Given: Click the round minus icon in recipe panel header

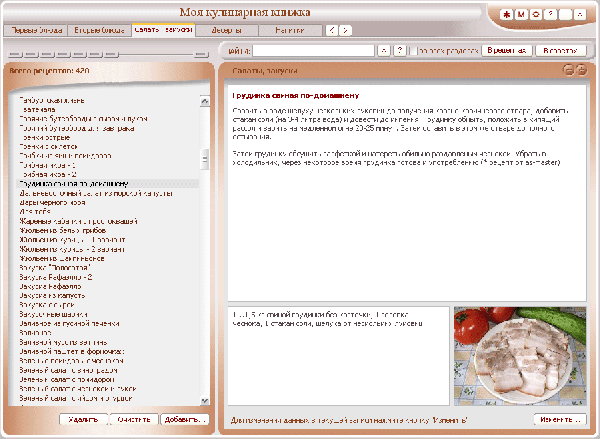Looking at the screenshot, I should click(x=569, y=70).
